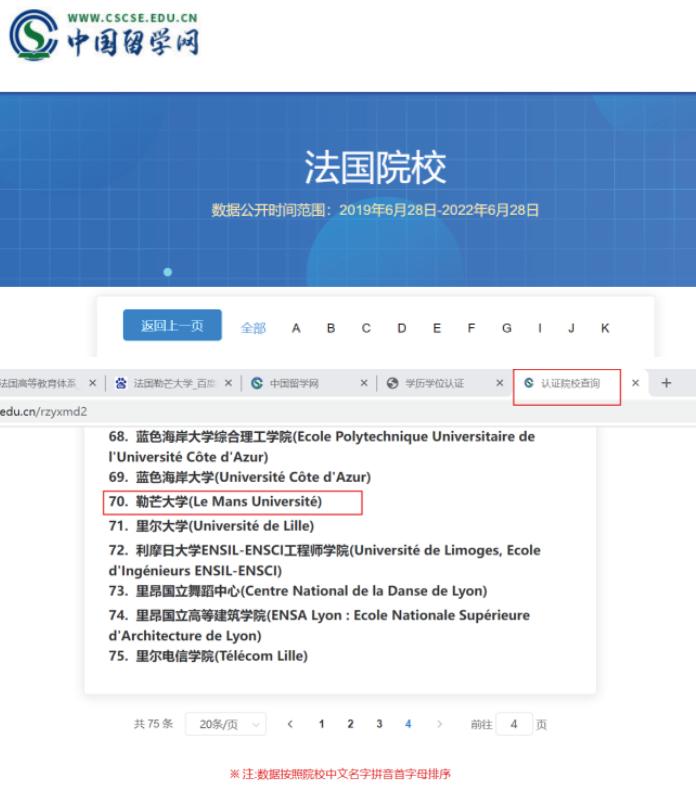
Task: Click favicon on 认证院校查询 tab
Action: click(x=529, y=383)
